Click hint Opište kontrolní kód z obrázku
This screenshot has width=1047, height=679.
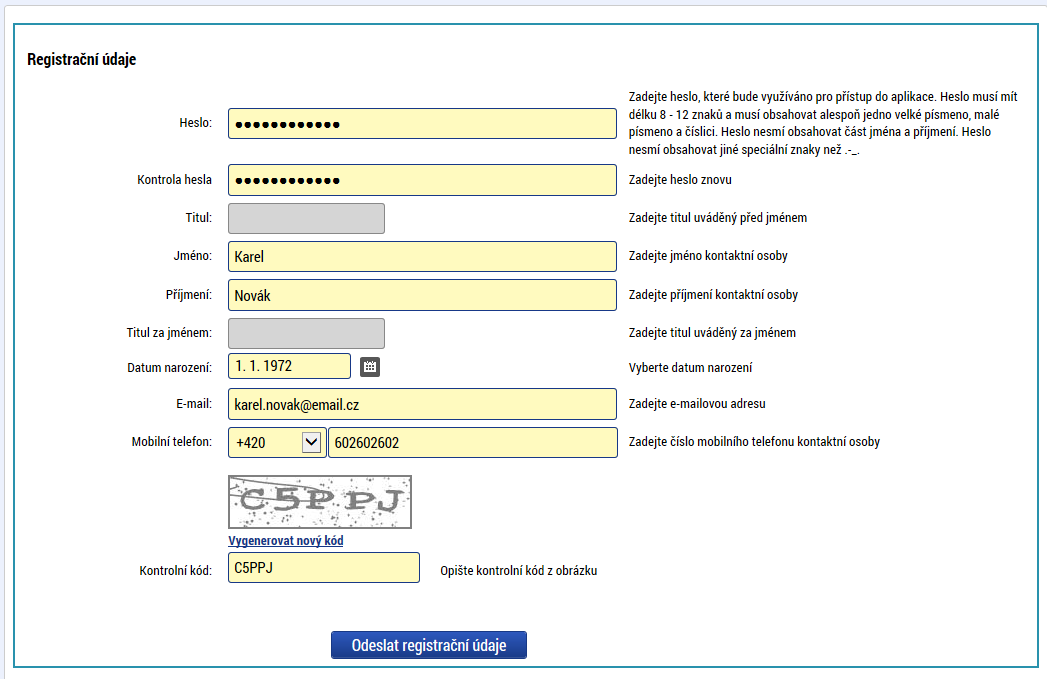(x=519, y=570)
